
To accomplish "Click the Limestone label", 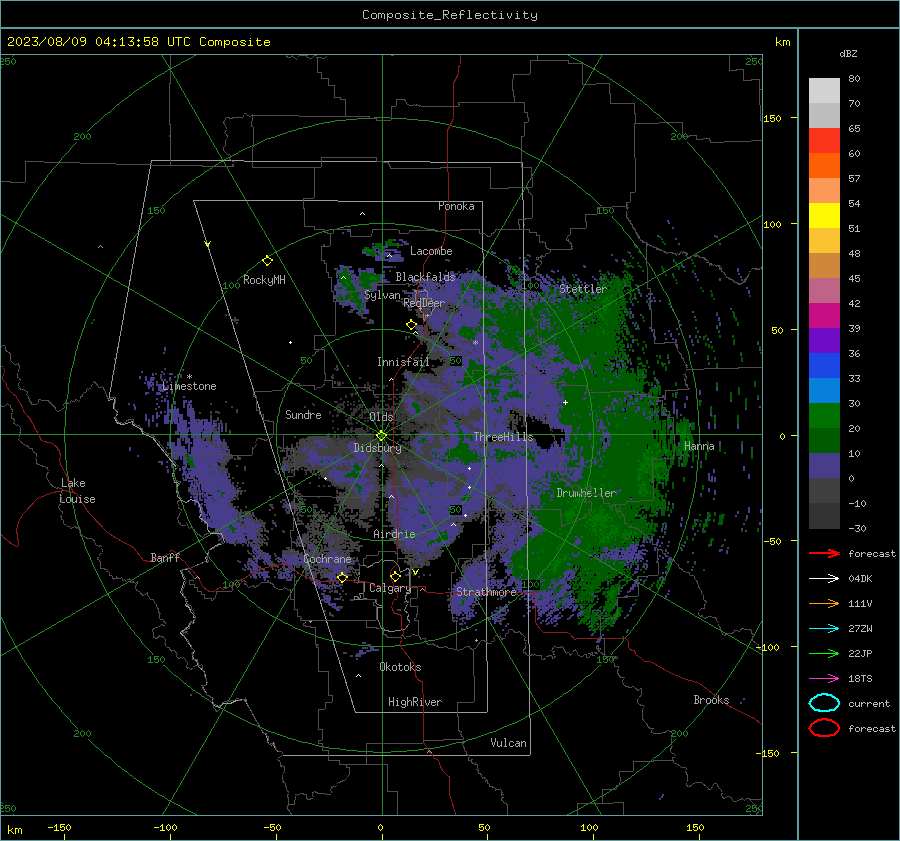I will (189, 386).
